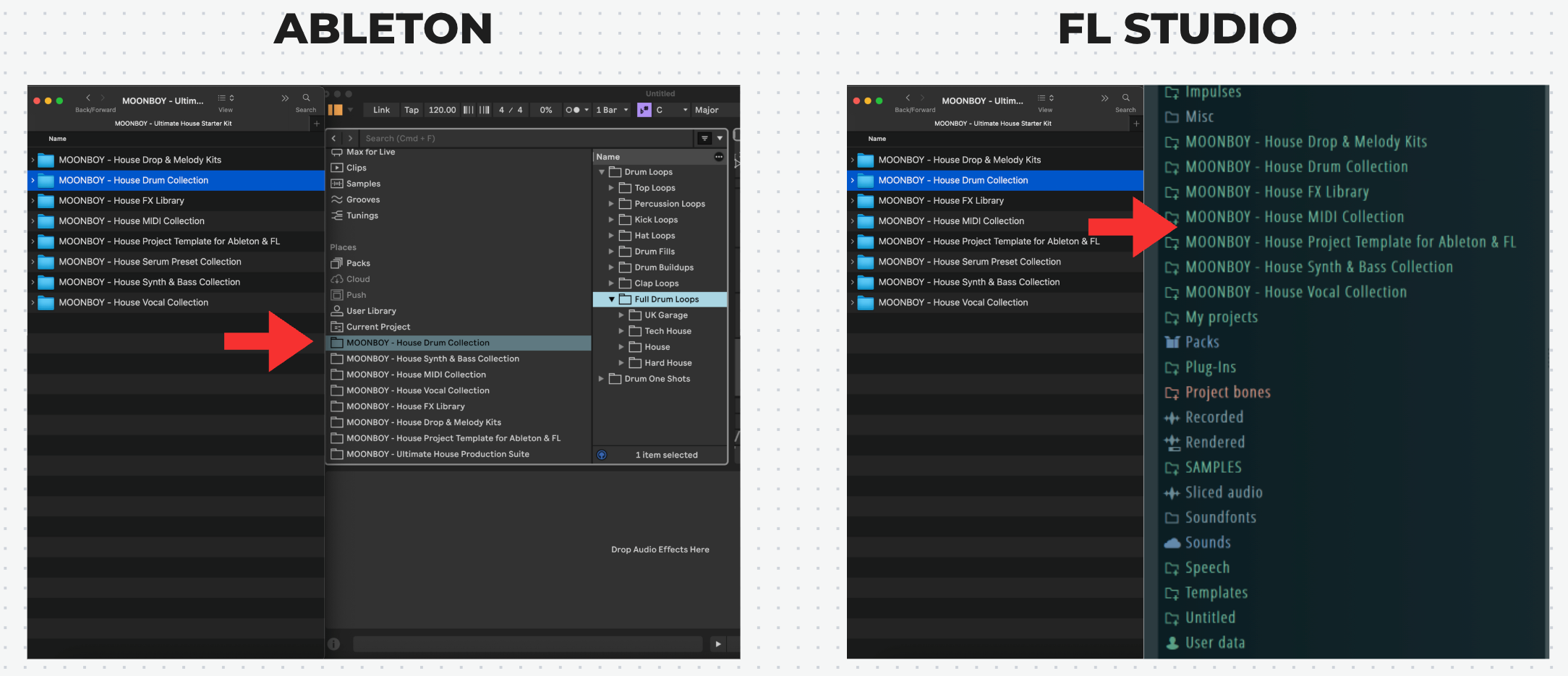Click Ableton's phase nudge up icon before 4 / 4

coord(485,110)
